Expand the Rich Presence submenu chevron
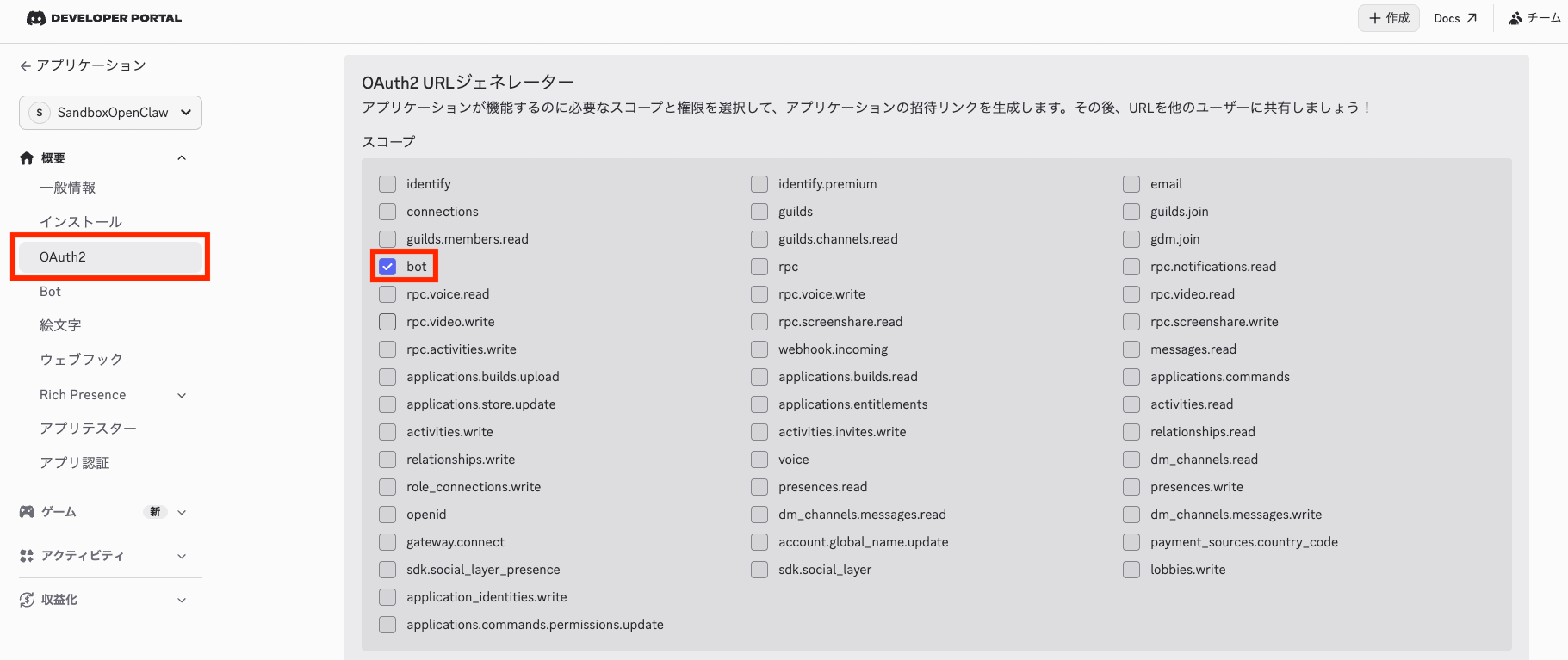This screenshot has width=1568, height=660. coord(182,395)
